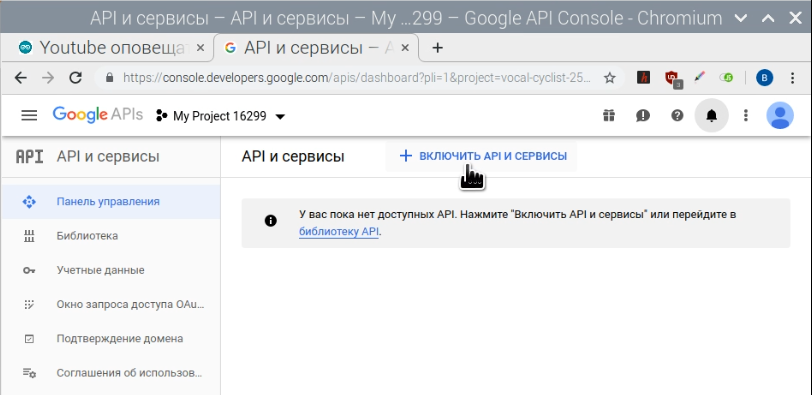This screenshot has height=395, width=812.
Task: Open the gift free trial icon
Action: point(608,115)
